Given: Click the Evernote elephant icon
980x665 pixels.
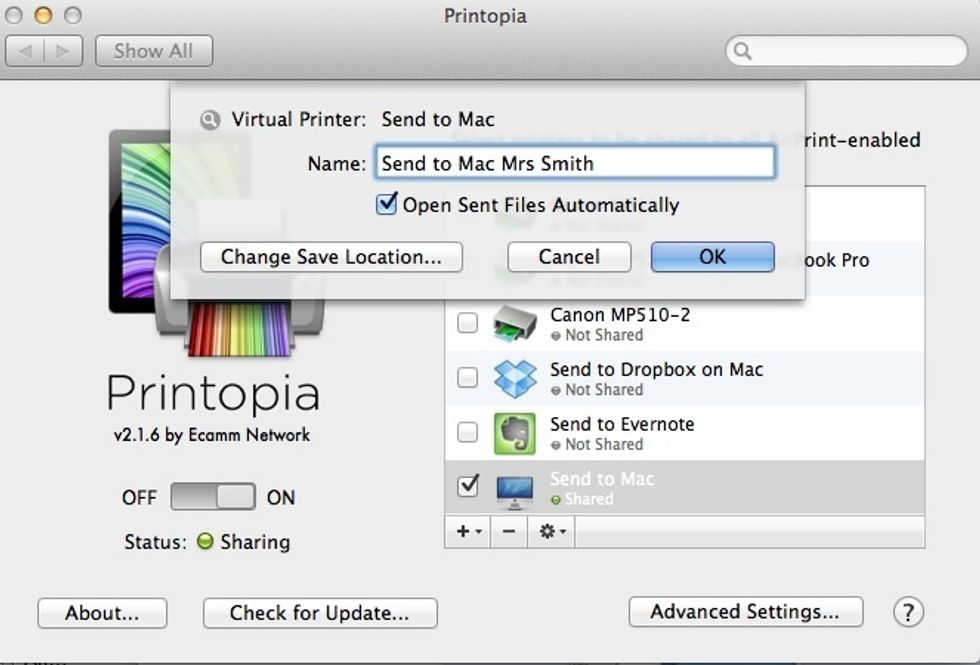Looking at the screenshot, I should tap(515, 432).
